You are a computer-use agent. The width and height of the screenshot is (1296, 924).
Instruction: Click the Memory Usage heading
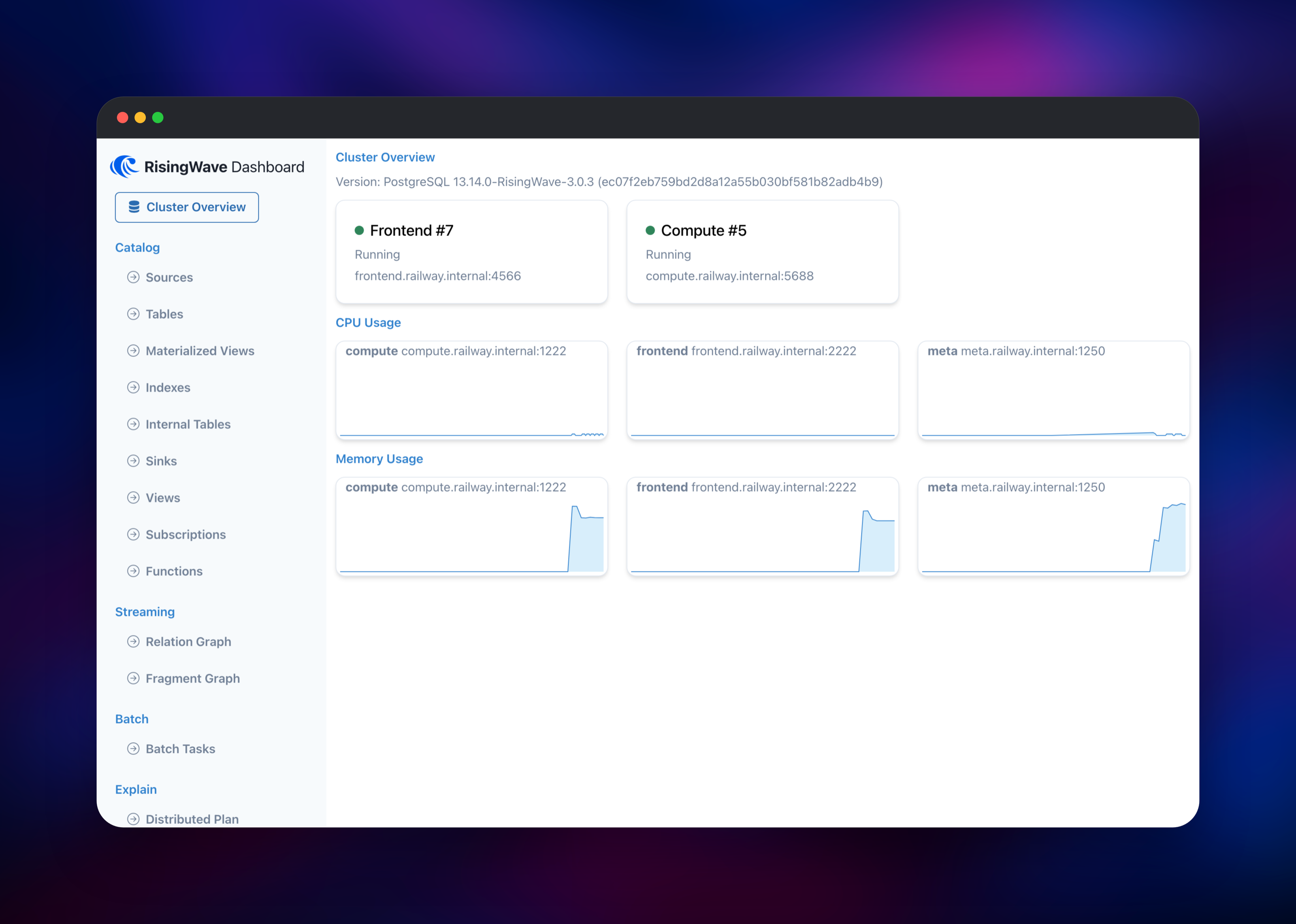(x=379, y=459)
